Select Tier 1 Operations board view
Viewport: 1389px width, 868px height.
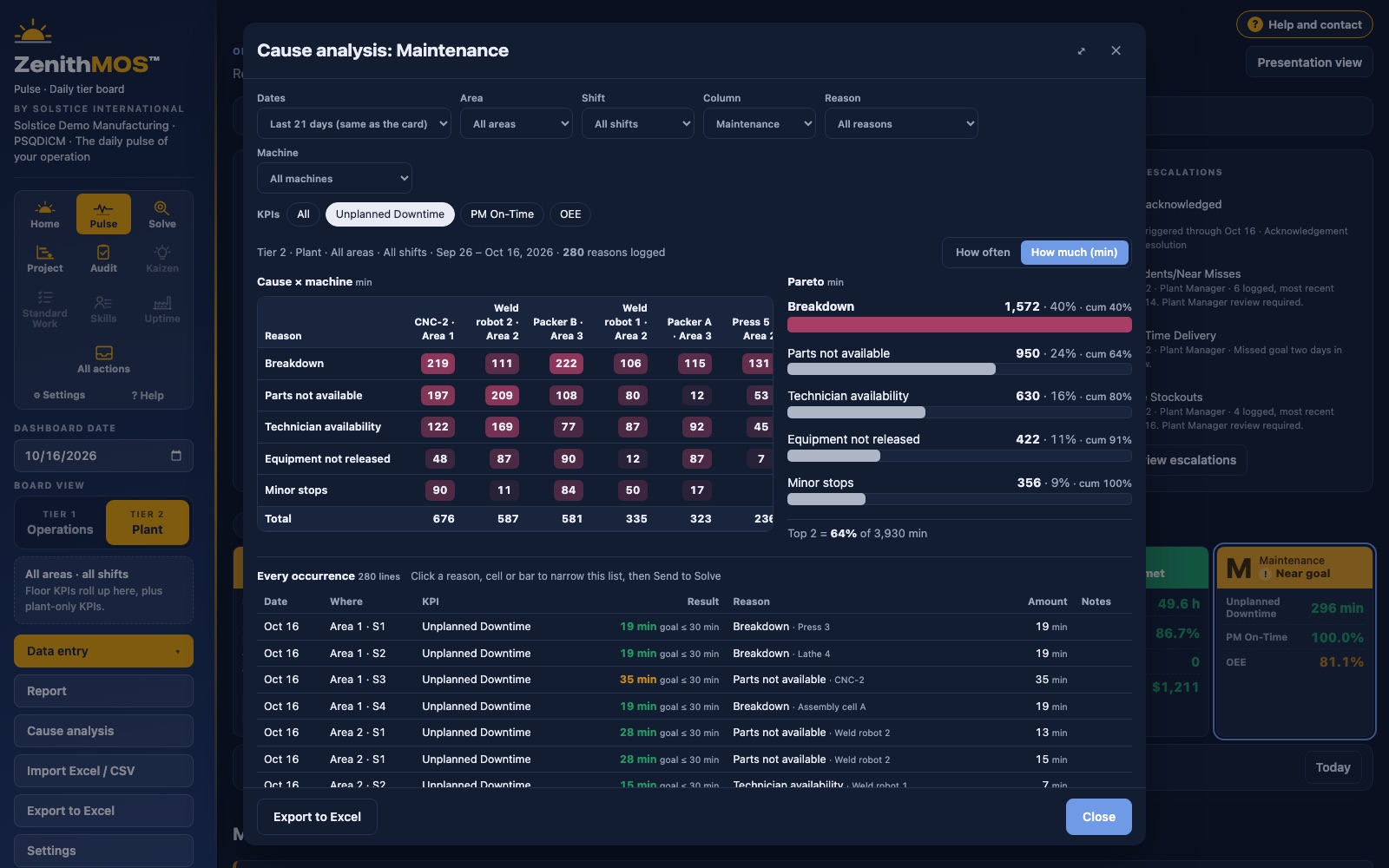tap(60, 523)
